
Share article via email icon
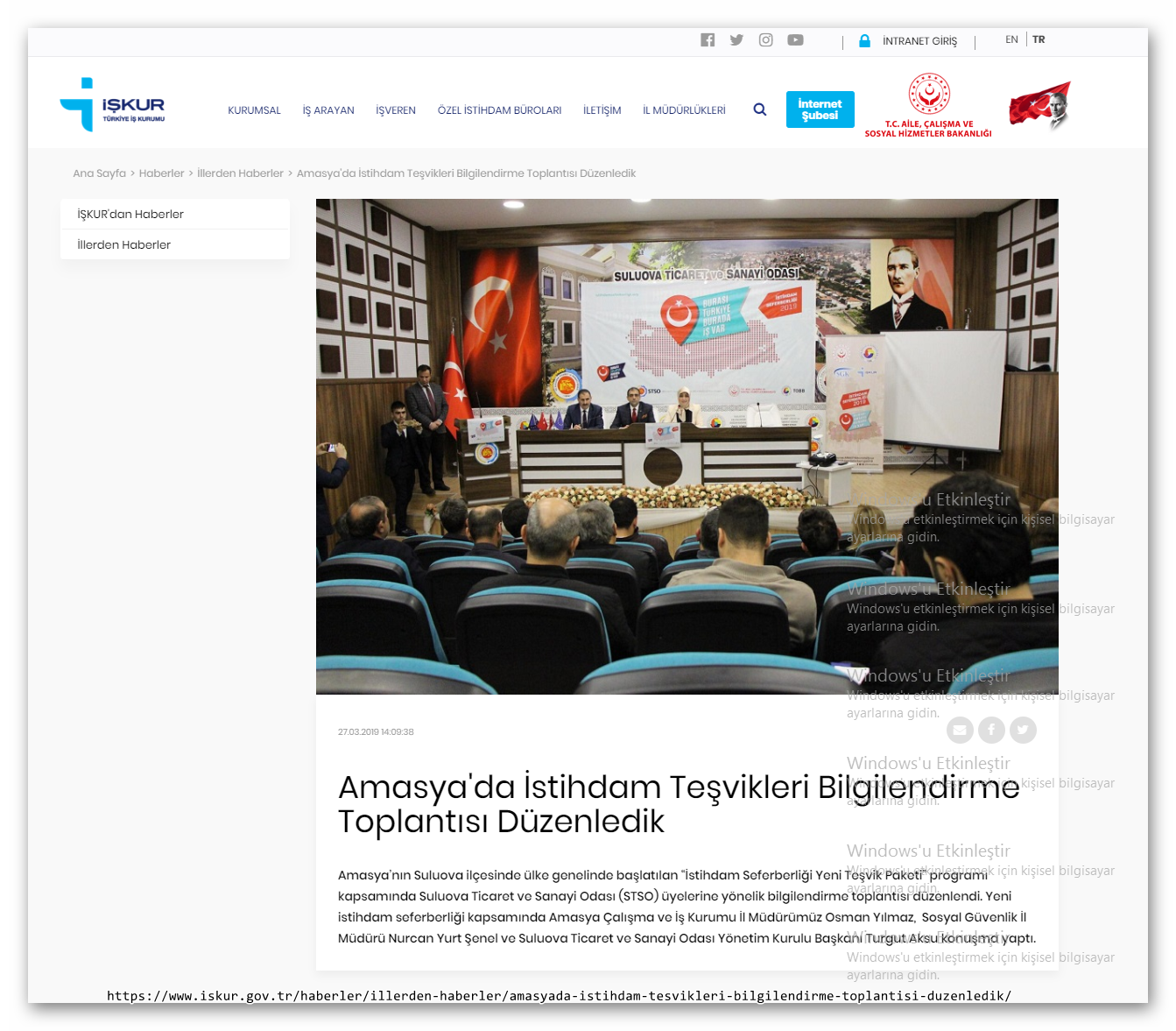click(960, 730)
